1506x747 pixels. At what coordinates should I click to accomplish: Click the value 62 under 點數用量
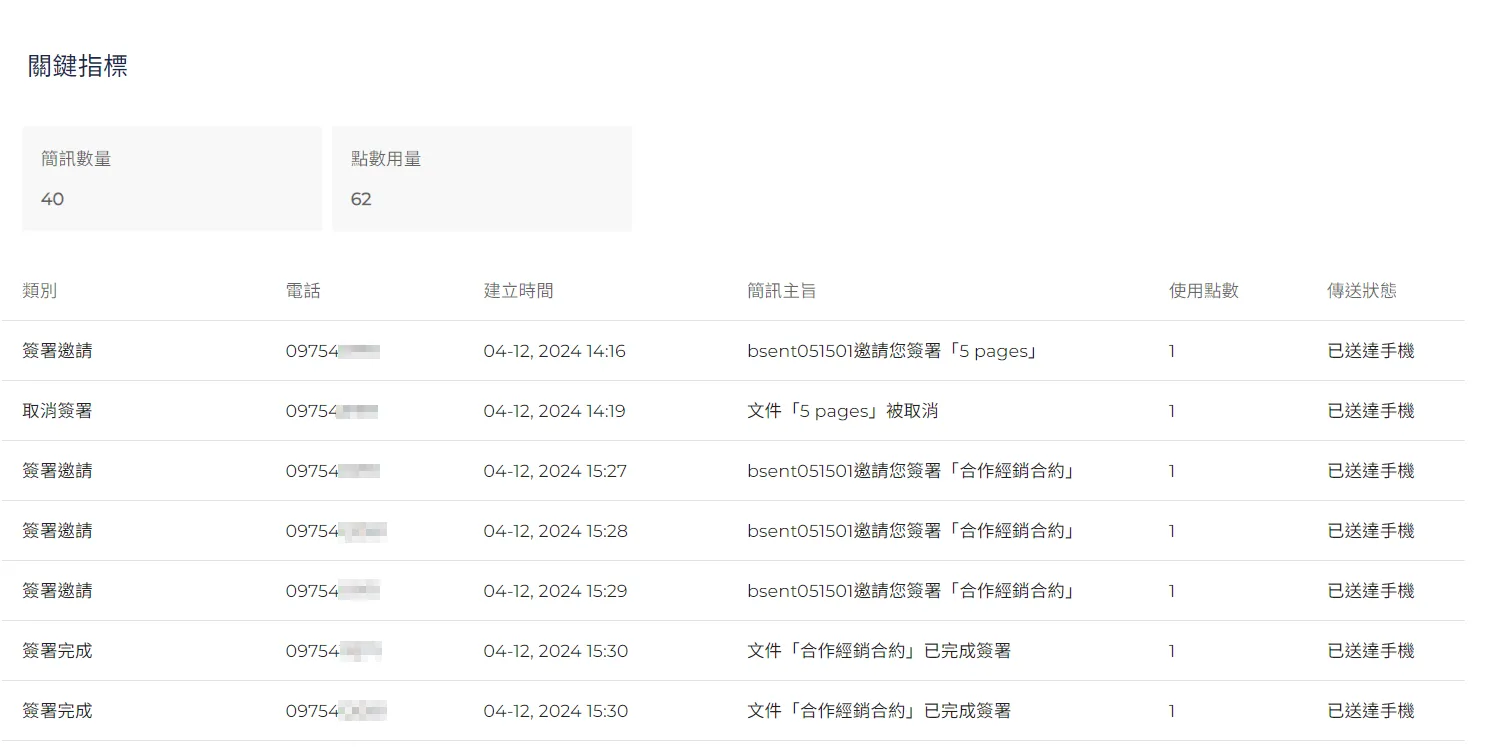pyautogui.click(x=361, y=199)
